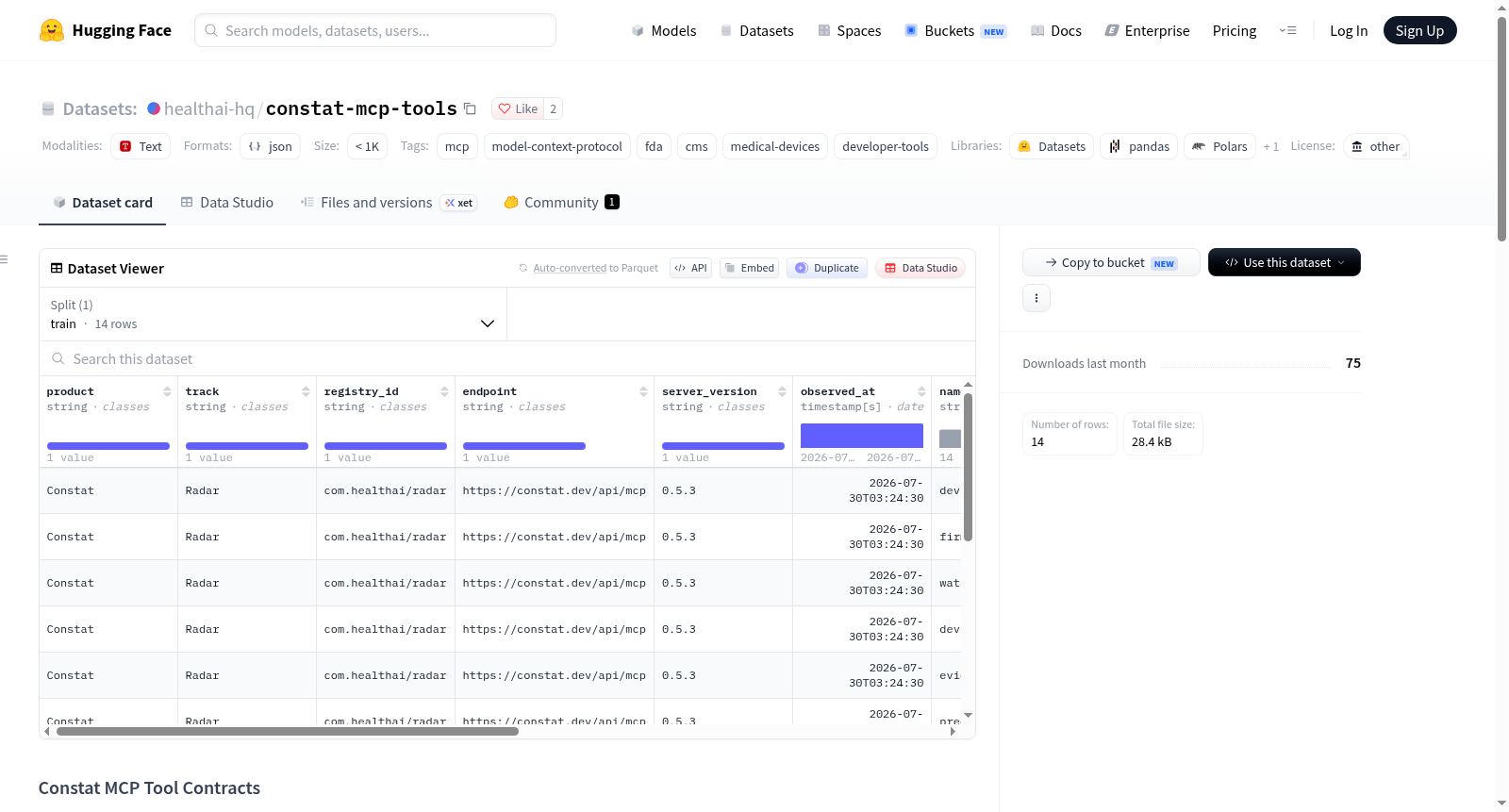Show the +1 additional libraries
The height and width of the screenshot is (812, 1509).
click(x=1270, y=146)
